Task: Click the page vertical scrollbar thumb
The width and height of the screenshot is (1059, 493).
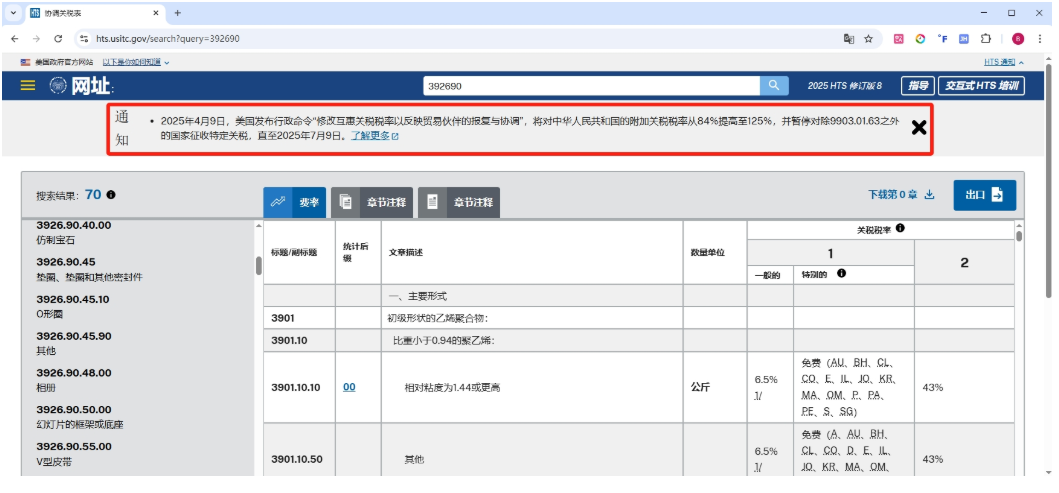Action: (1048, 179)
